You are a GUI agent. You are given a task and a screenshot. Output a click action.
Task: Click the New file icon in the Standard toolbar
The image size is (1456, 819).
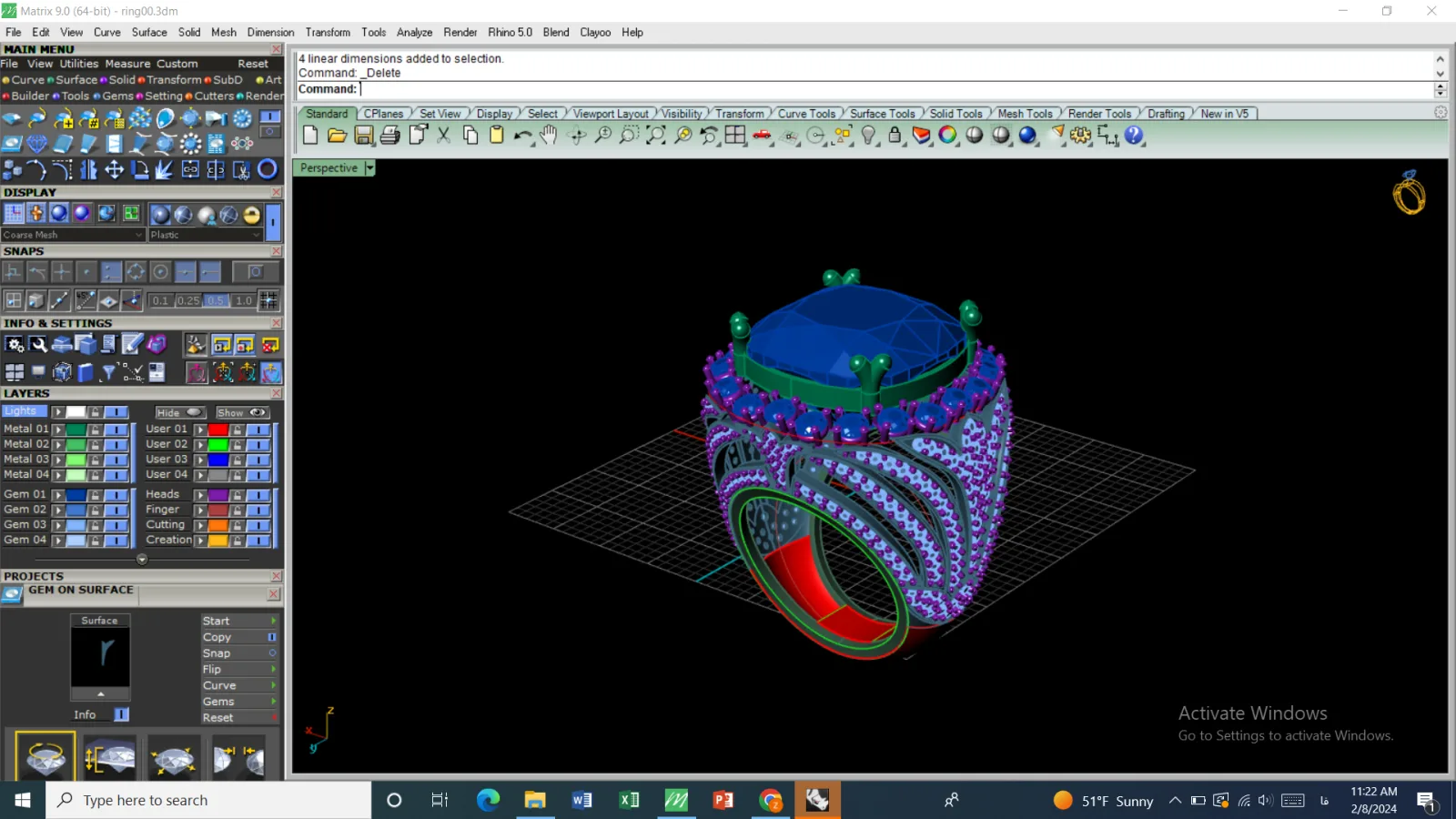[x=310, y=136]
